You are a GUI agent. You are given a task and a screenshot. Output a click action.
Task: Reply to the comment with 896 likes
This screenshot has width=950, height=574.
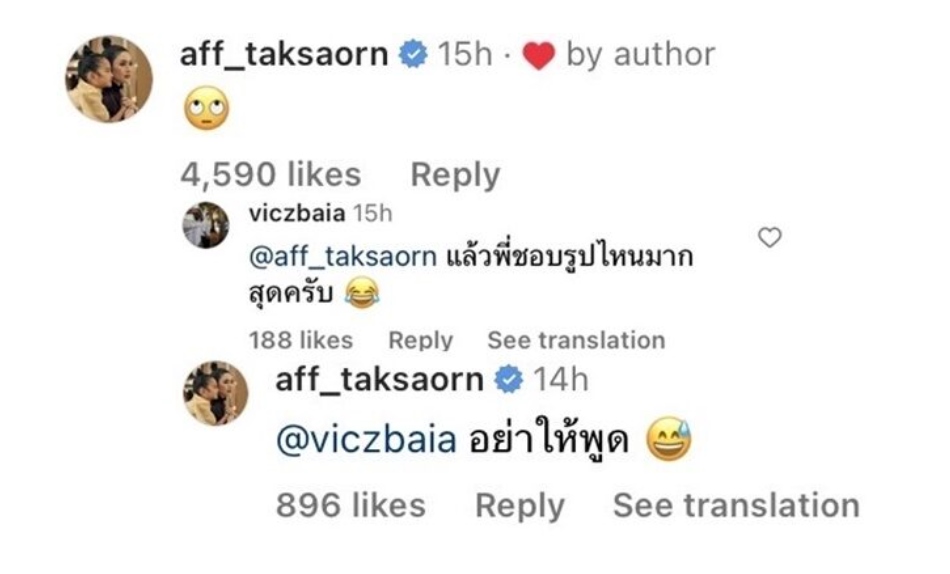[520, 506]
